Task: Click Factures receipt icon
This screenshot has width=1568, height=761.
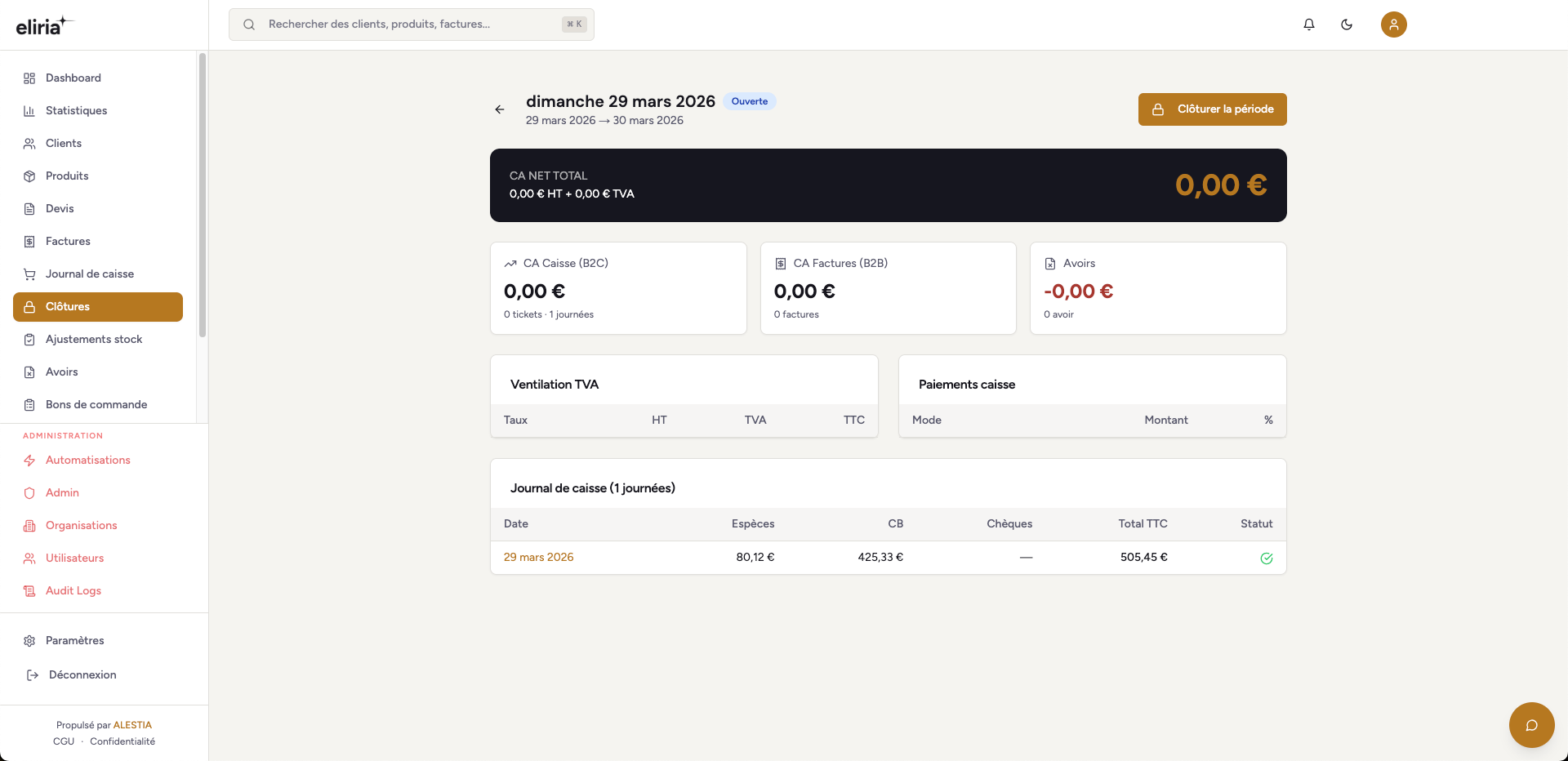Action: click(x=29, y=242)
